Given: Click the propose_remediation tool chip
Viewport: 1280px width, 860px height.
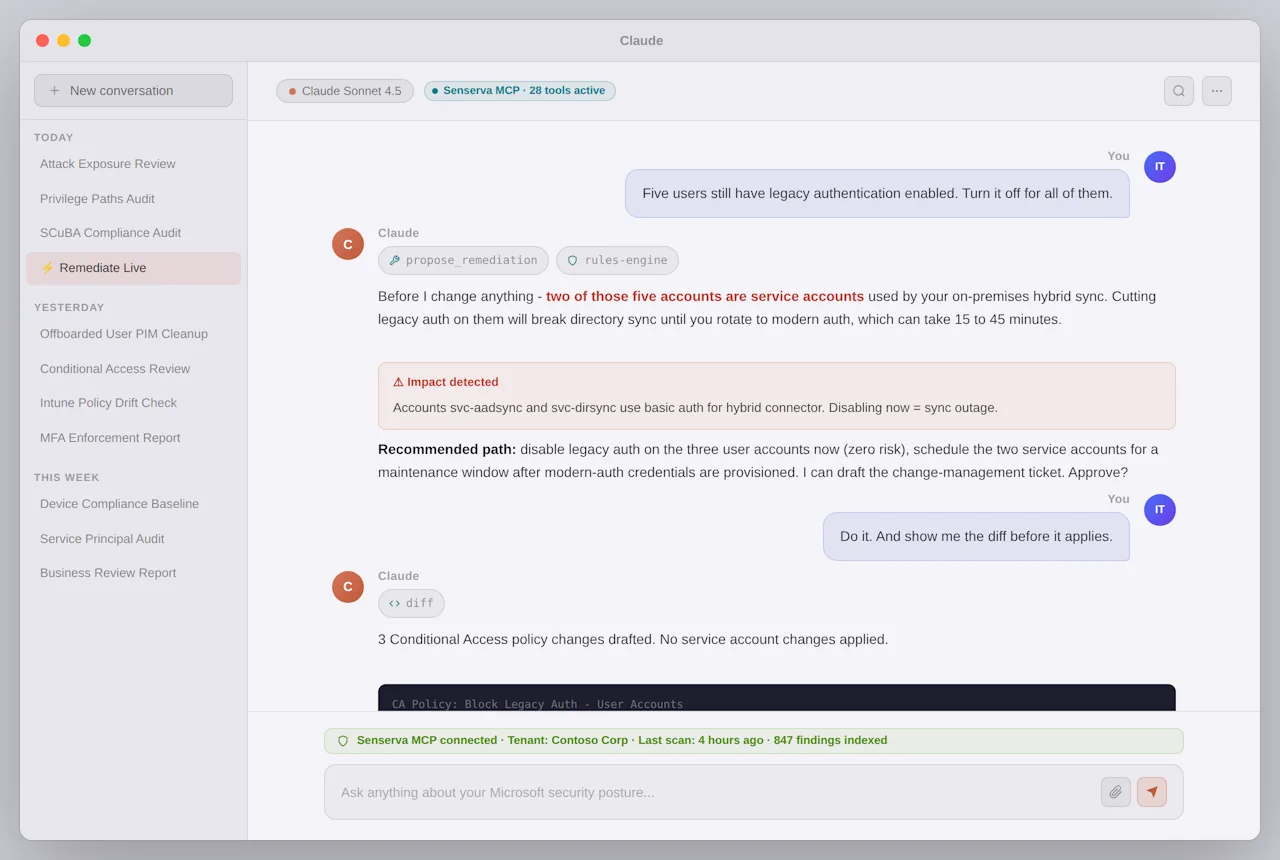Looking at the screenshot, I should click(463, 260).
